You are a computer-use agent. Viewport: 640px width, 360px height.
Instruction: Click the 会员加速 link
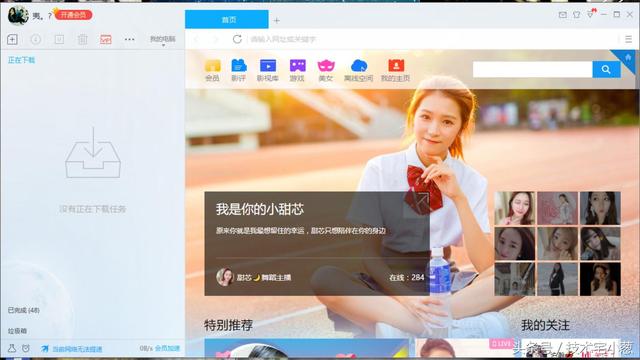167,349
